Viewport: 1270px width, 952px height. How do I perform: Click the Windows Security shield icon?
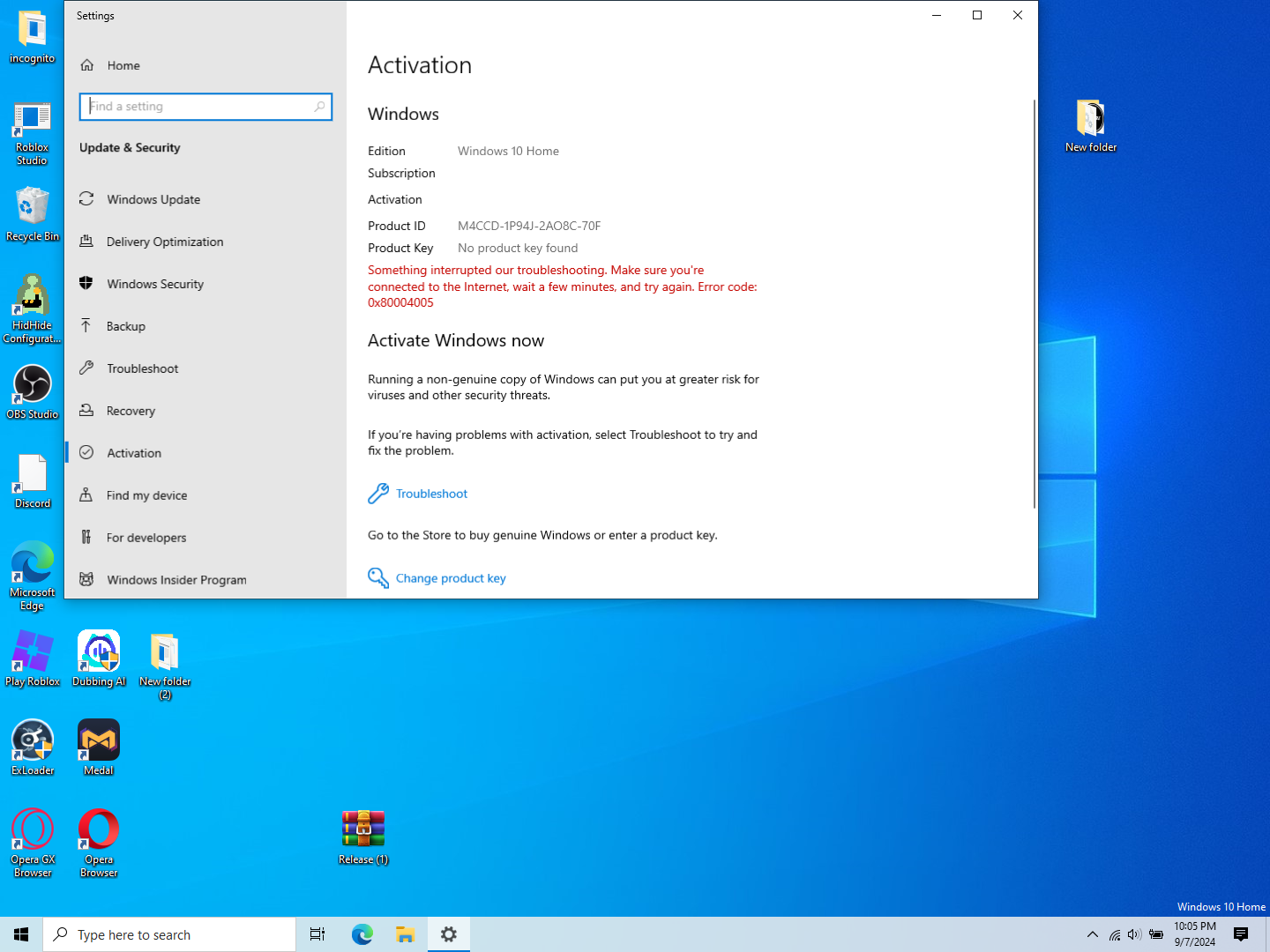[86, 283]
